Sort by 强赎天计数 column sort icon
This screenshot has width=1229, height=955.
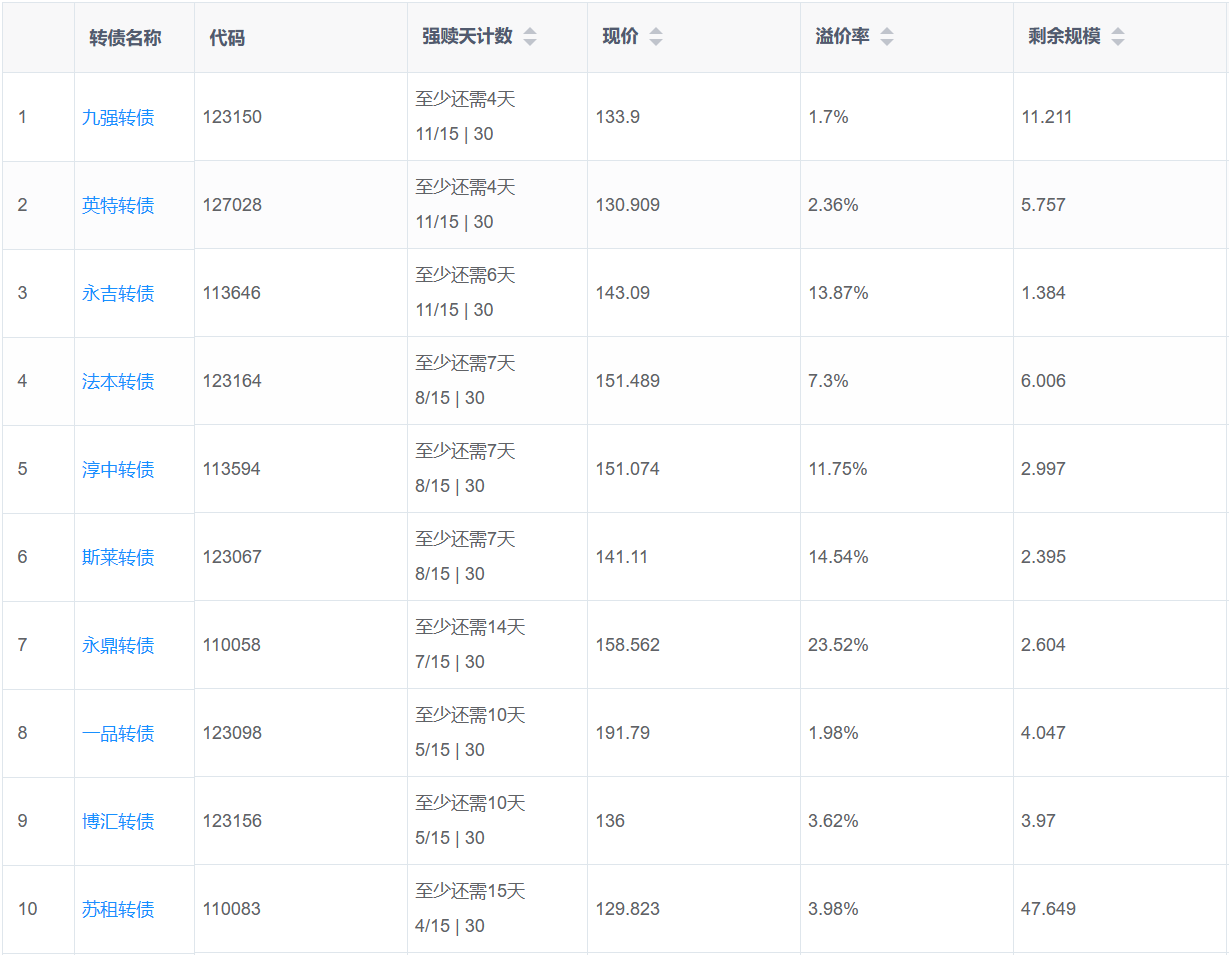click(530, 37)
